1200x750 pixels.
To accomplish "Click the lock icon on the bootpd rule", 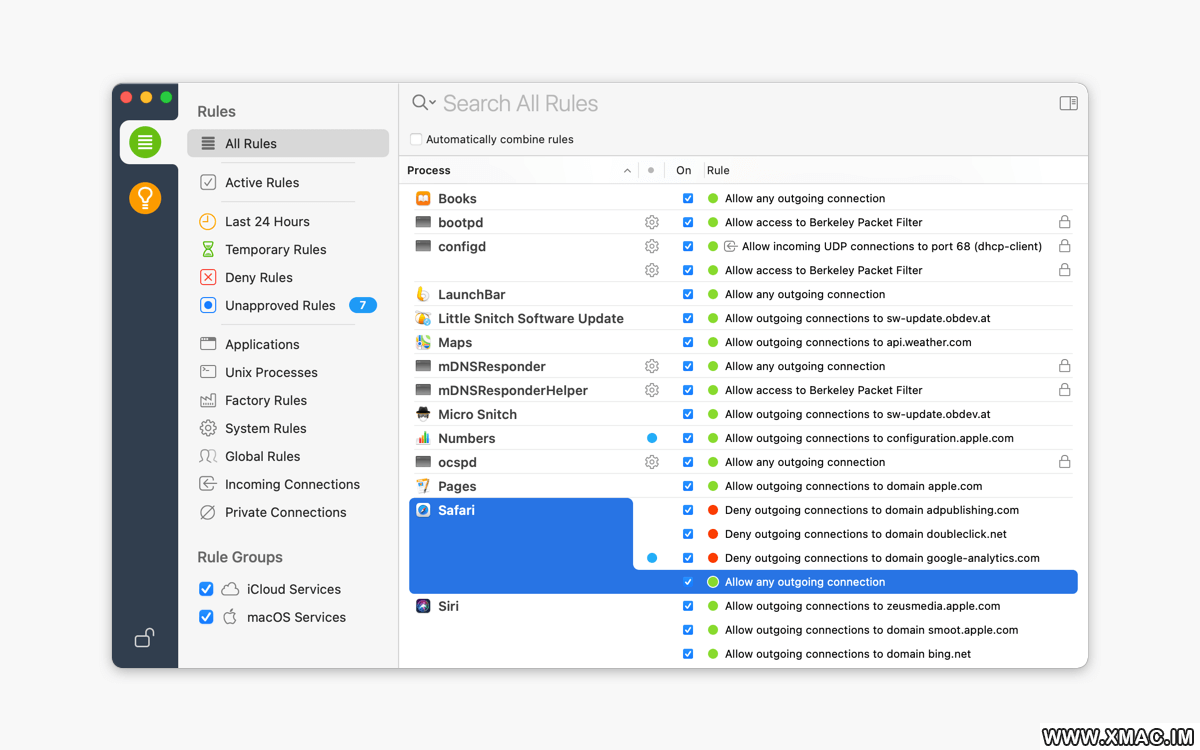I will coord(1065,222).
